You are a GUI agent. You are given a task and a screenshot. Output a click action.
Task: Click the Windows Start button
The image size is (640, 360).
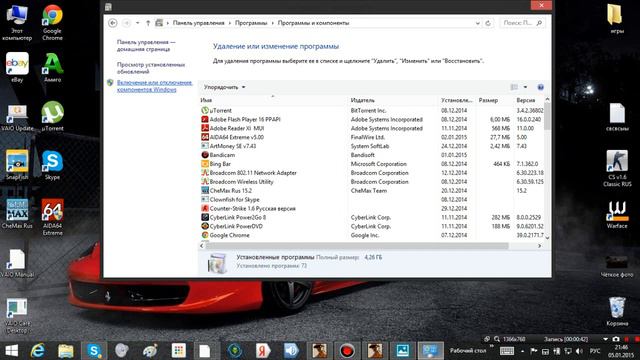click(x=11, y=351)
